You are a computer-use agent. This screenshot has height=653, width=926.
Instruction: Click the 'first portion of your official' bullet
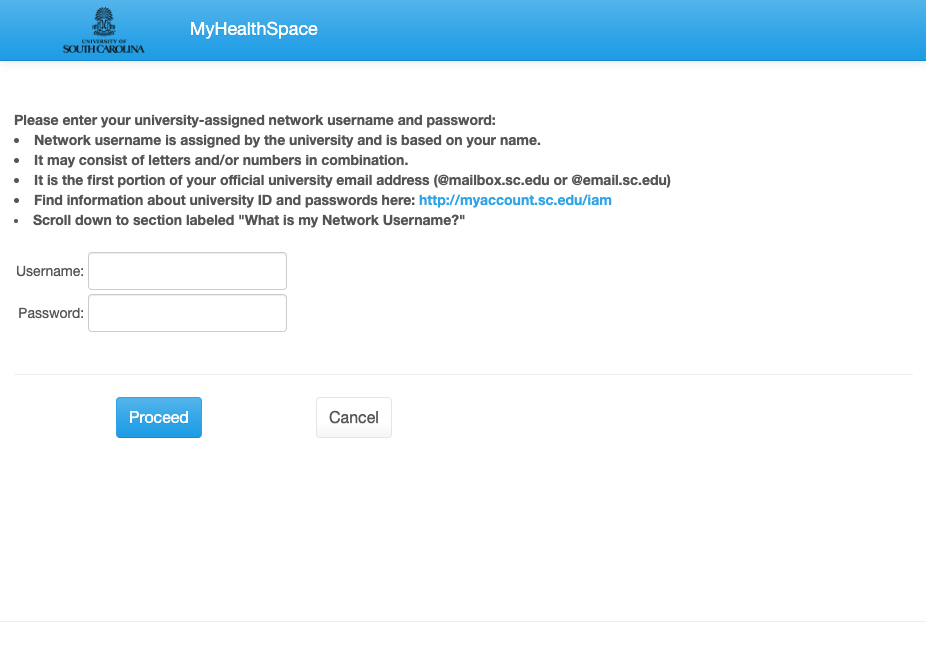tap(352, 181)
